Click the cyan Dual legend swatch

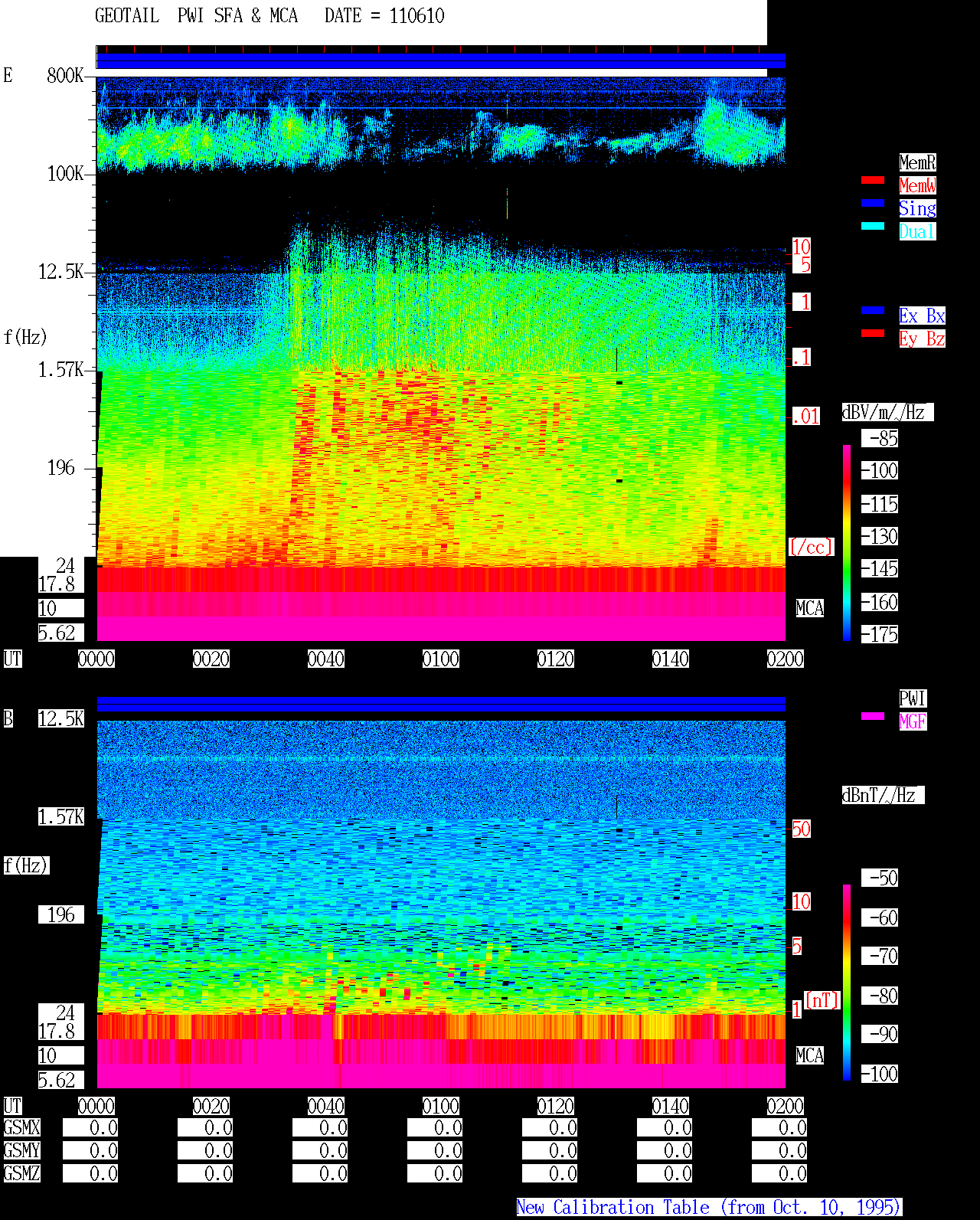[873, 226]
